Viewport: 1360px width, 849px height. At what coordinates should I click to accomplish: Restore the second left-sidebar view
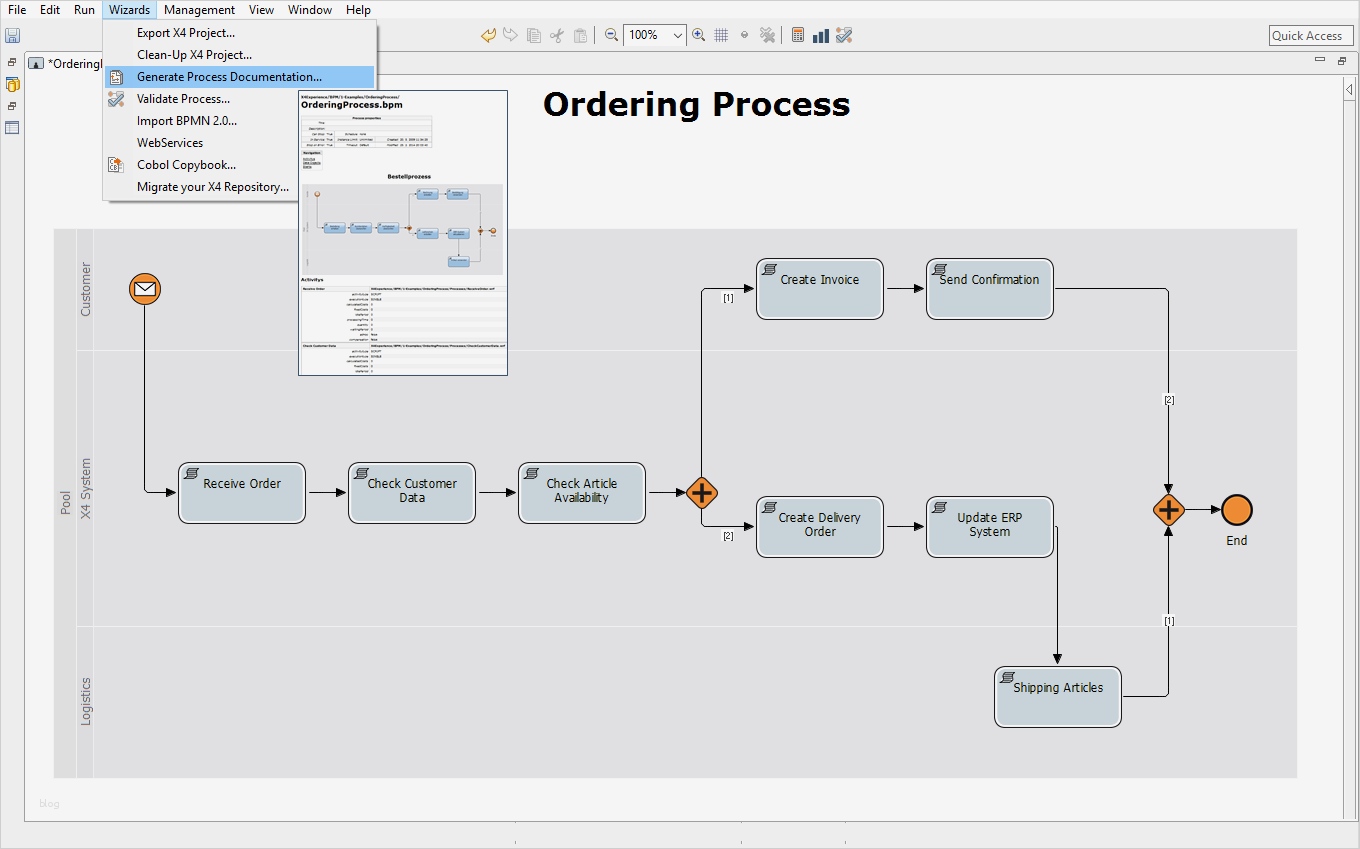pos(12,106)
